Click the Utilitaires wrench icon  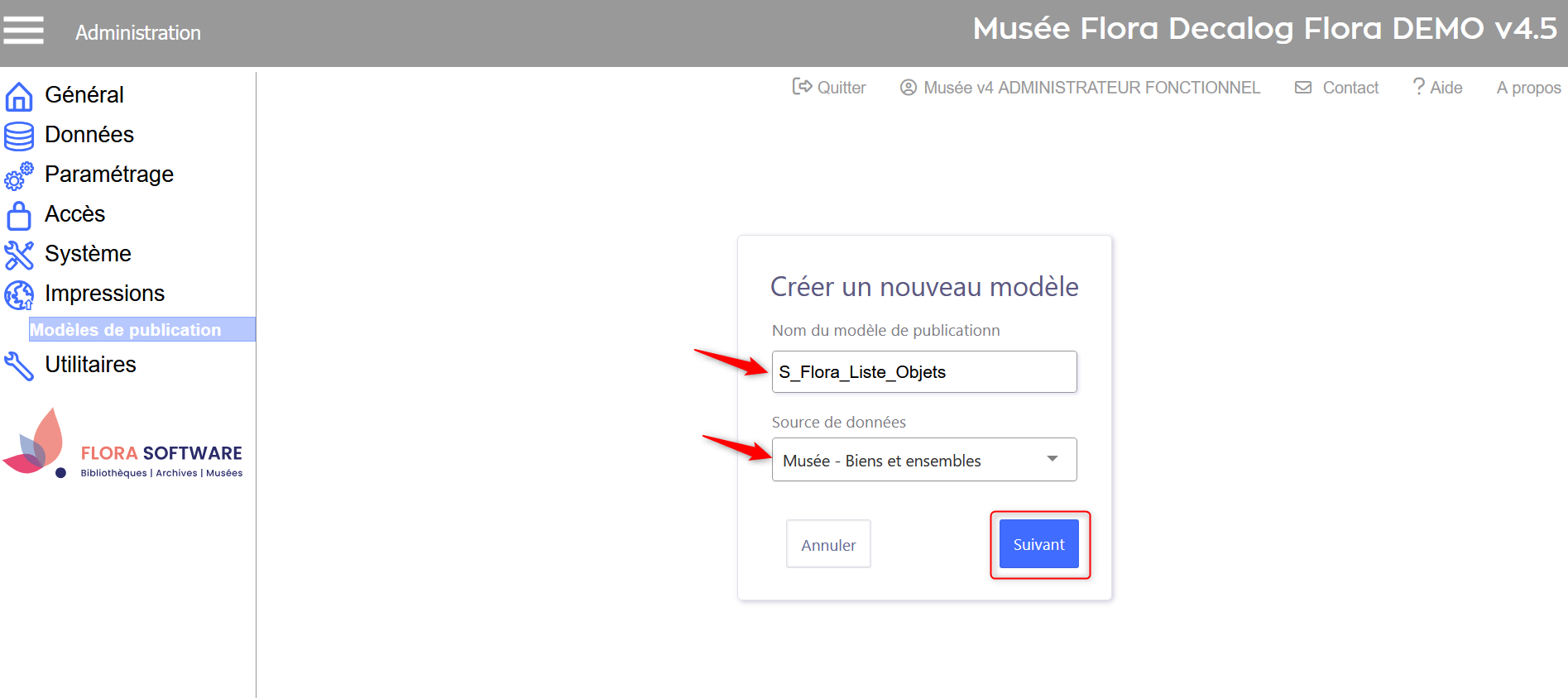[x=19, y=366]
